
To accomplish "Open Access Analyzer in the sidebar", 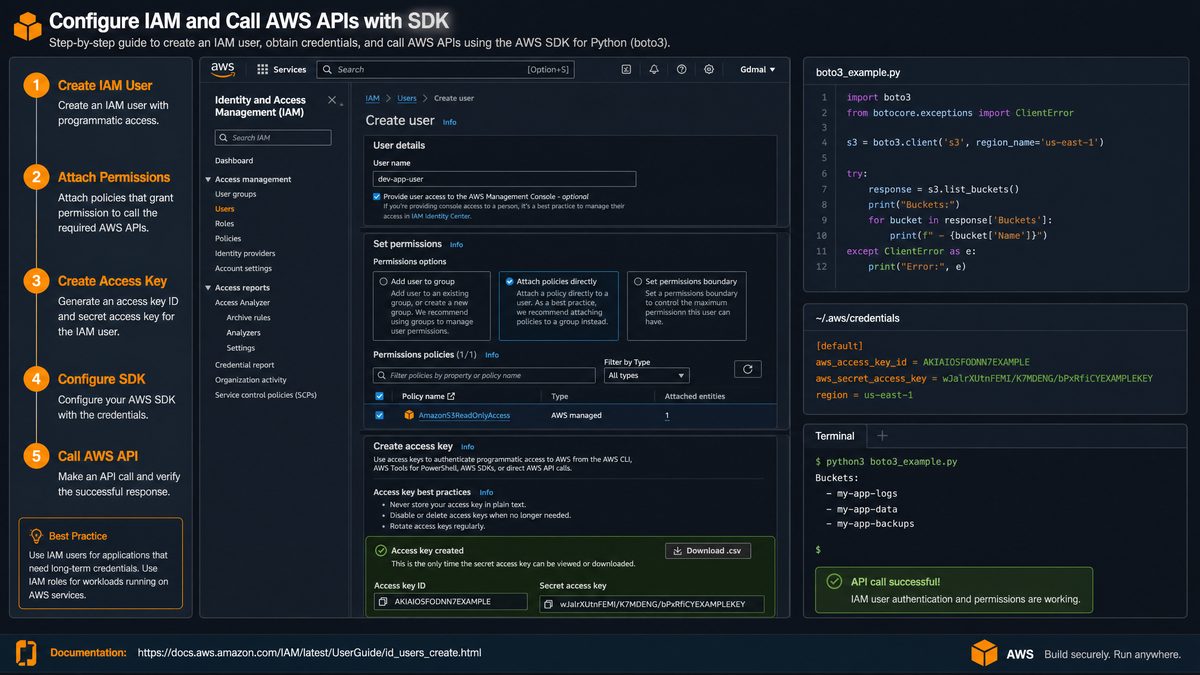I will (243, 303).
